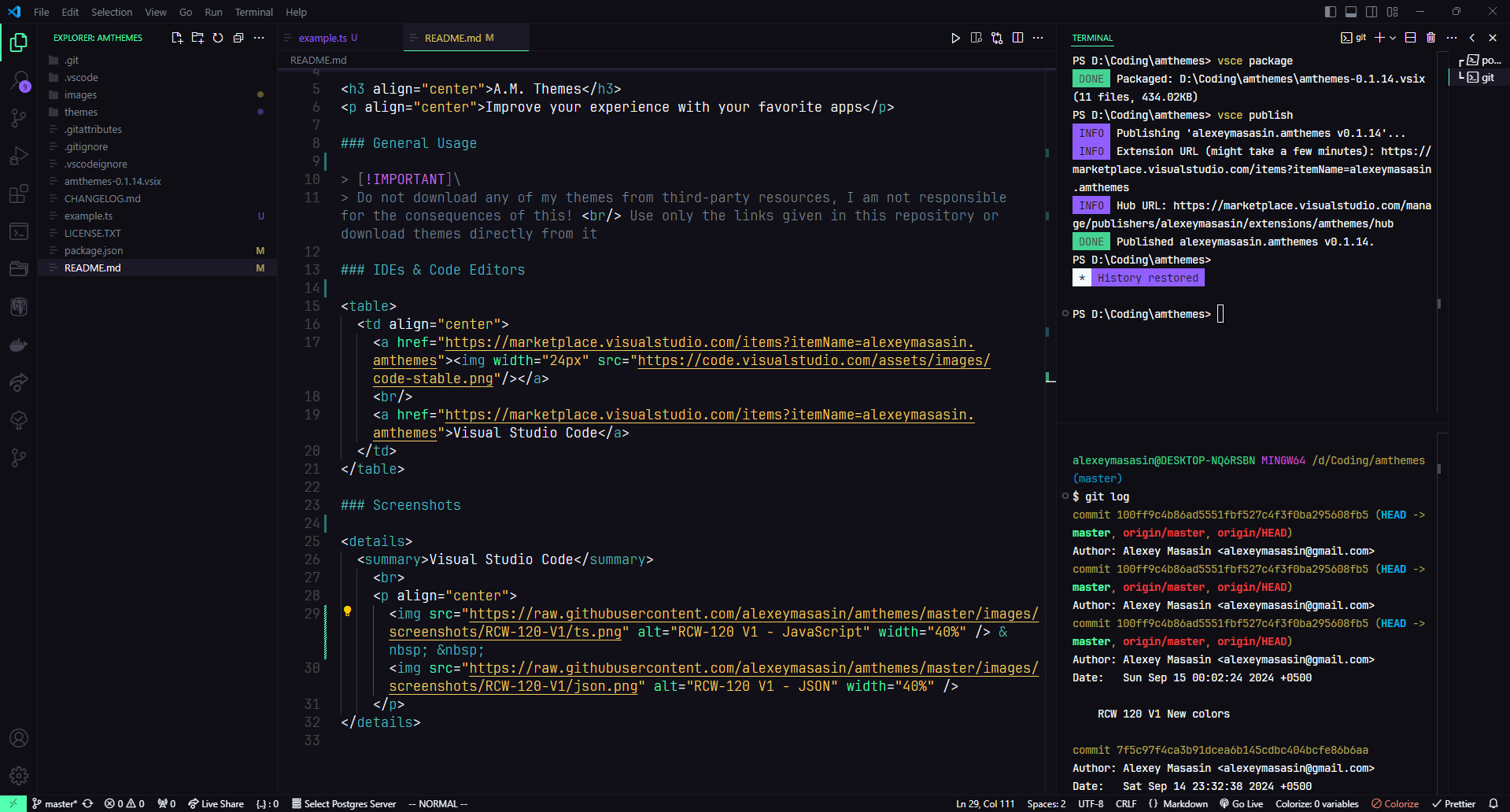Open the File menu
This screenshot has width=1510, height=812.
pyautogui.click(x=42, y=12)
